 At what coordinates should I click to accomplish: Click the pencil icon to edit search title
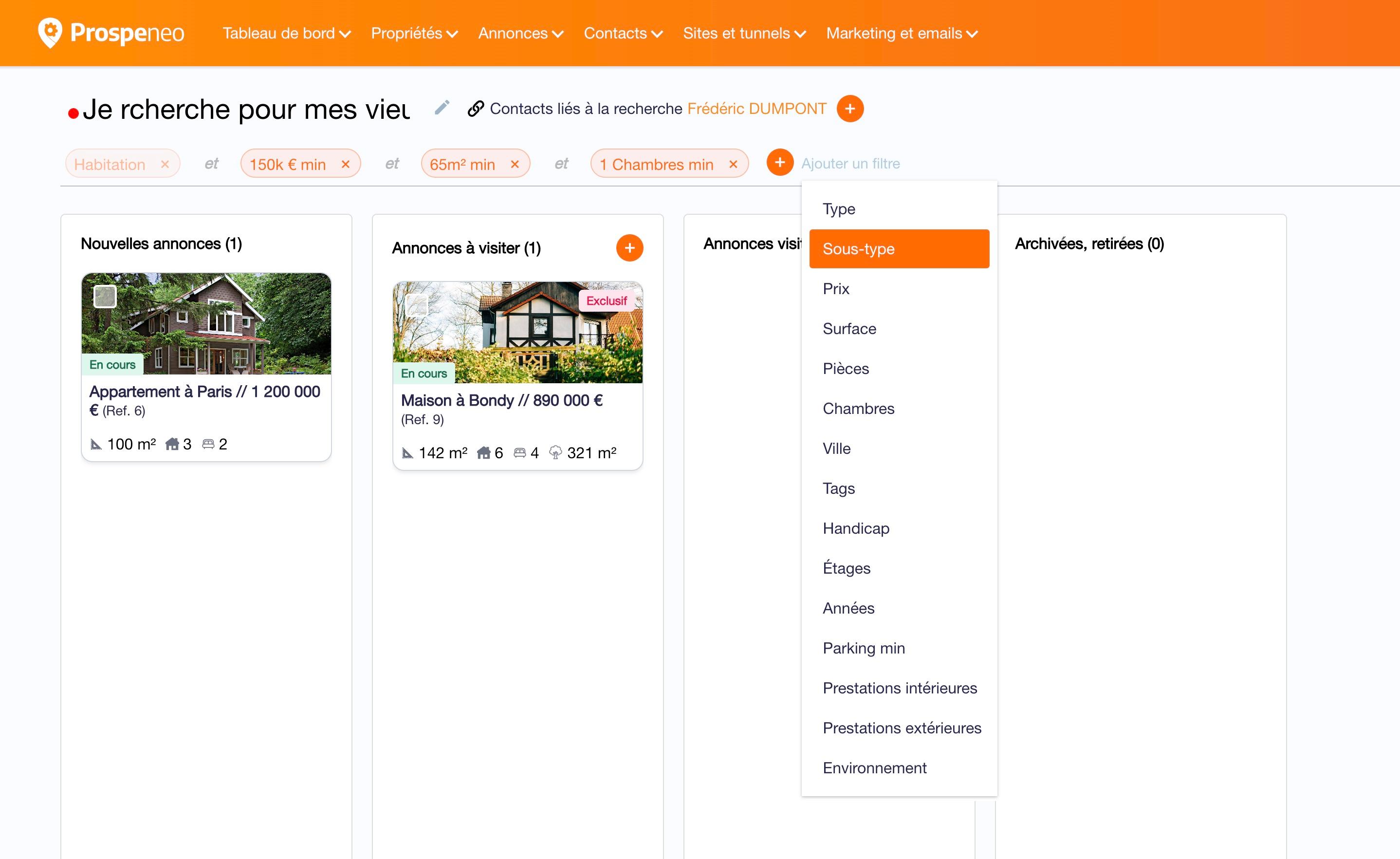tap(442, 108)
